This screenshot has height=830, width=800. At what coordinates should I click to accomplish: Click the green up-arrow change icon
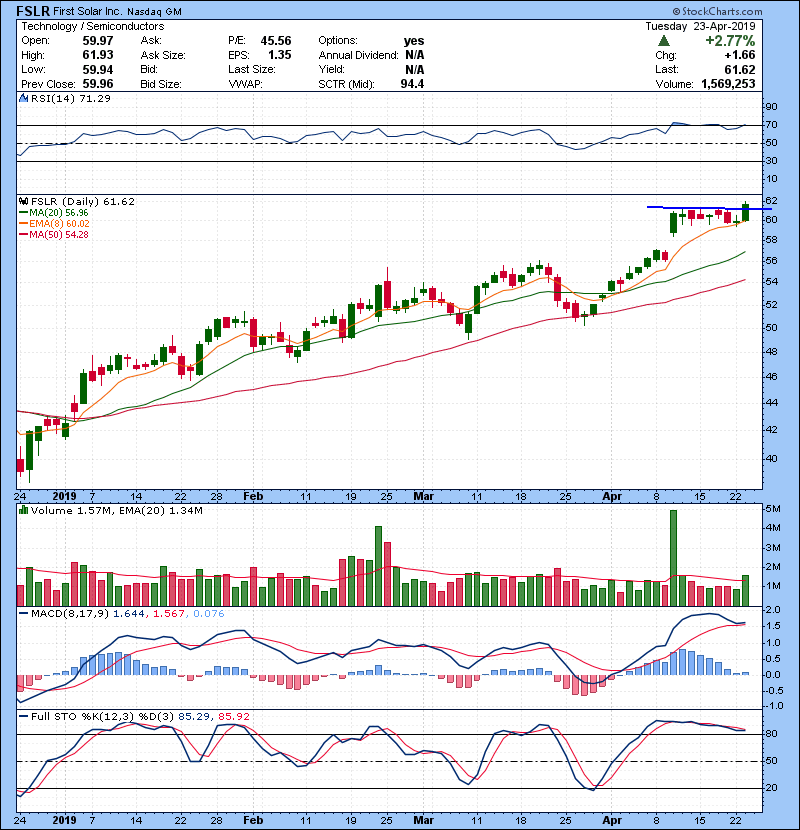[x=663, y=41]
